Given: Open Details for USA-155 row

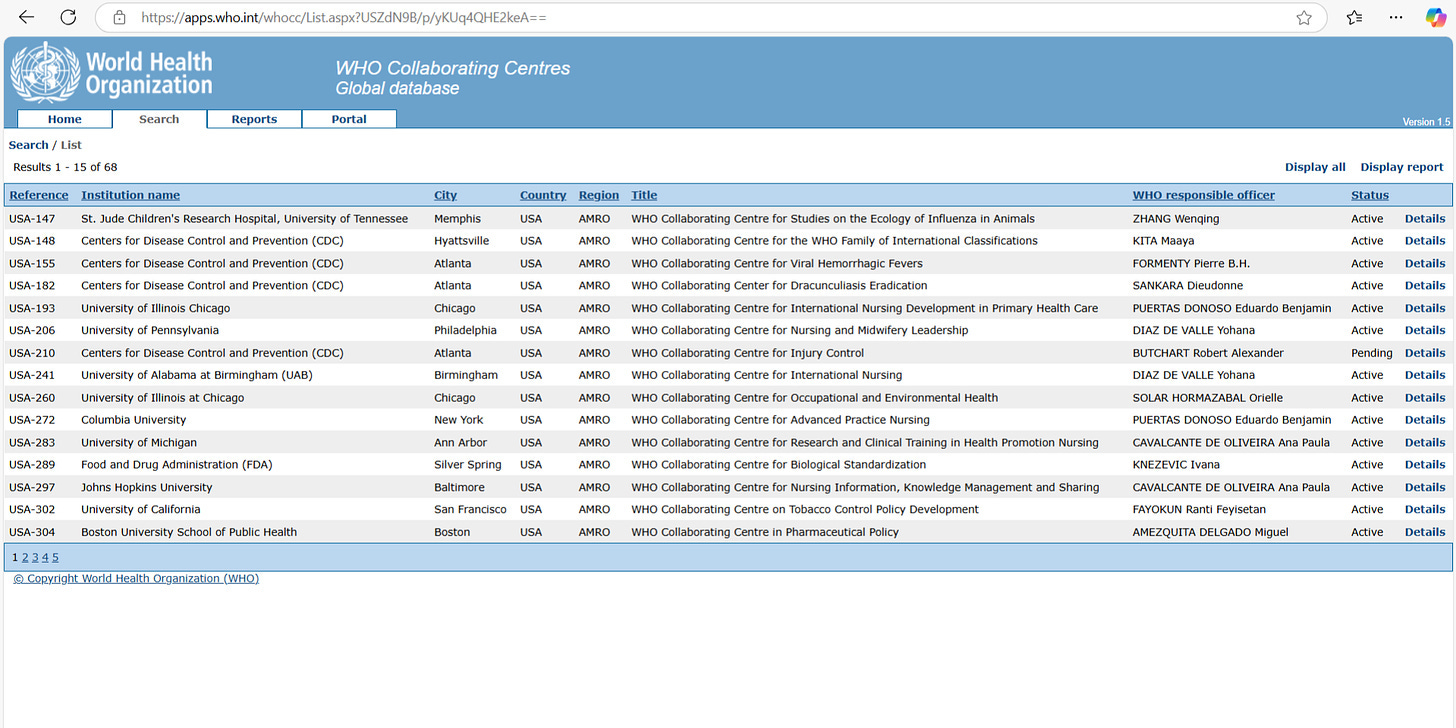Looking at the screenshot, I should tap(1425, 264).
